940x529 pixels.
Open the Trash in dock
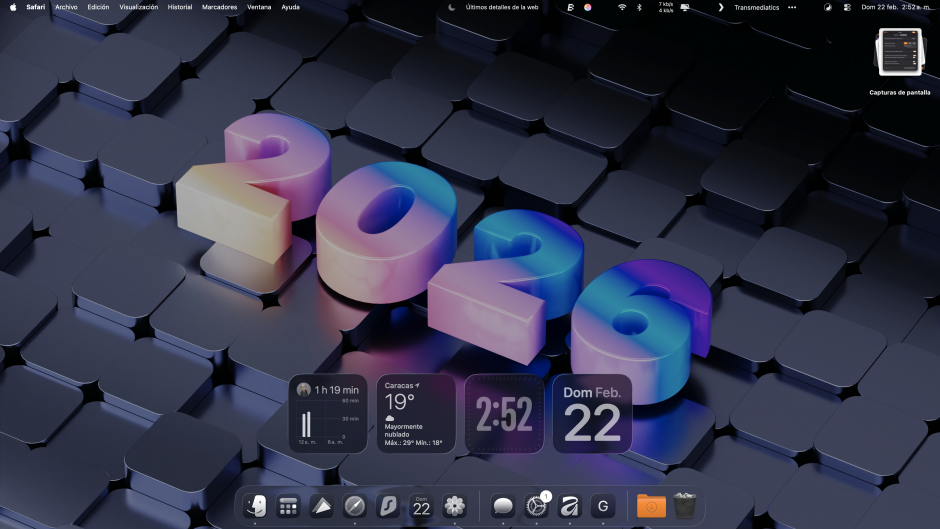tap(685, 505)
